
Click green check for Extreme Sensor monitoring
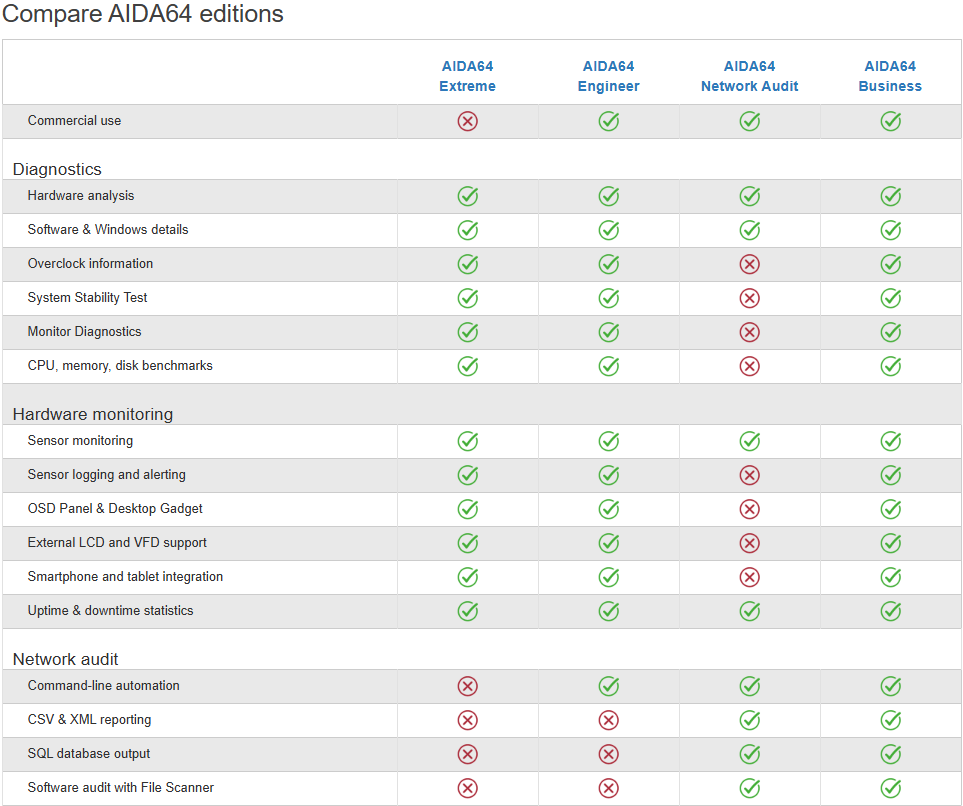[467, 441]
